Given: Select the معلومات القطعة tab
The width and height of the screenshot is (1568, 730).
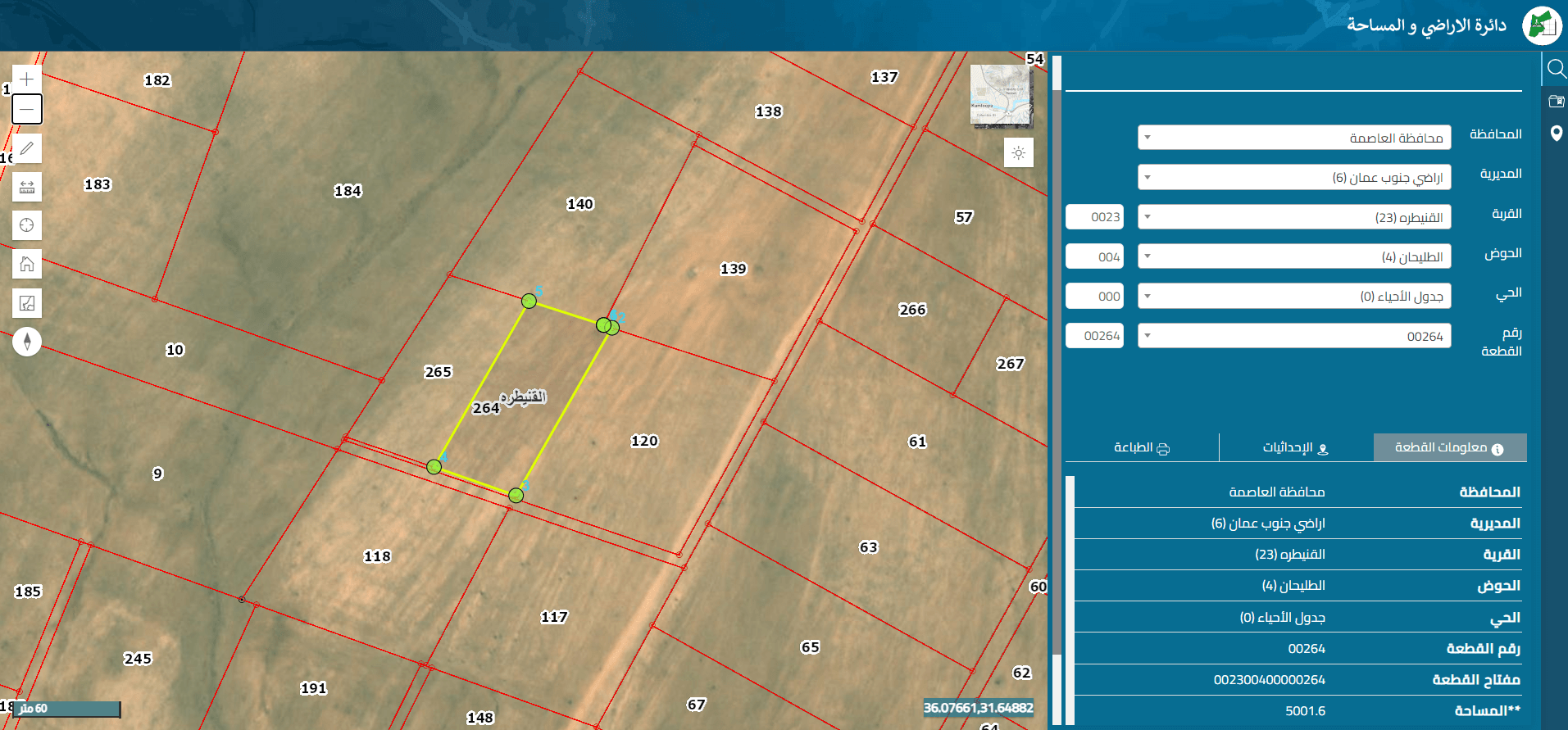Looking at the screenshot, I should click(1450, 447).
